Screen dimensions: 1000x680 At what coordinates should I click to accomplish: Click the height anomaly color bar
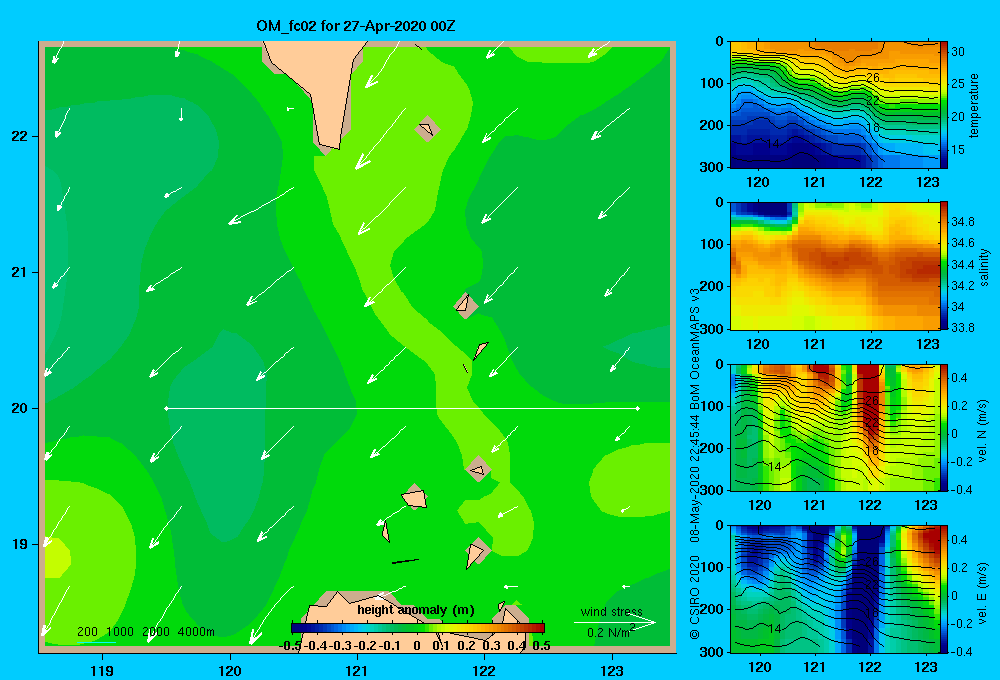(418, 628)
